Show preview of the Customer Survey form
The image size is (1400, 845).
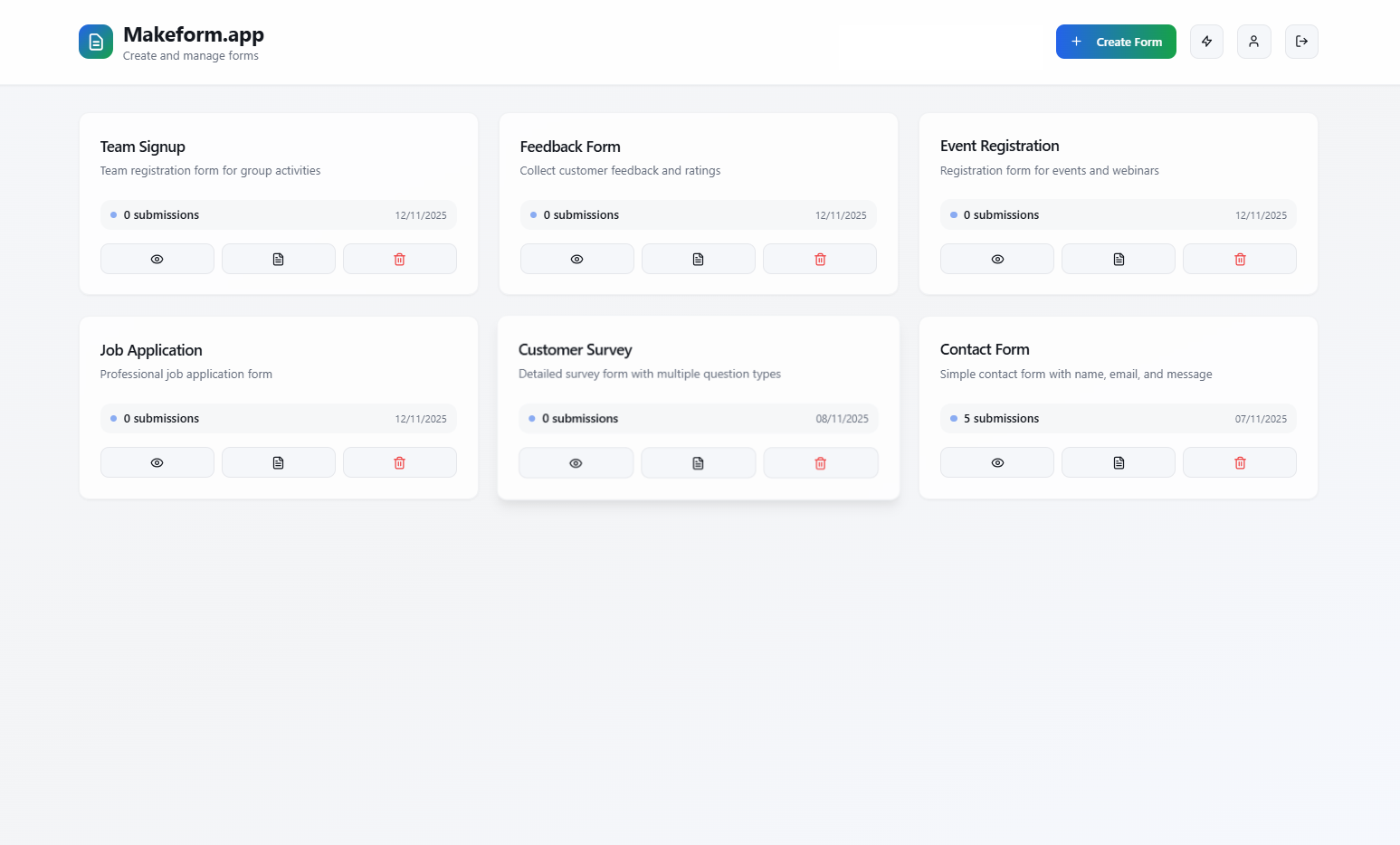pyautogui.click(x=576, y=462)
